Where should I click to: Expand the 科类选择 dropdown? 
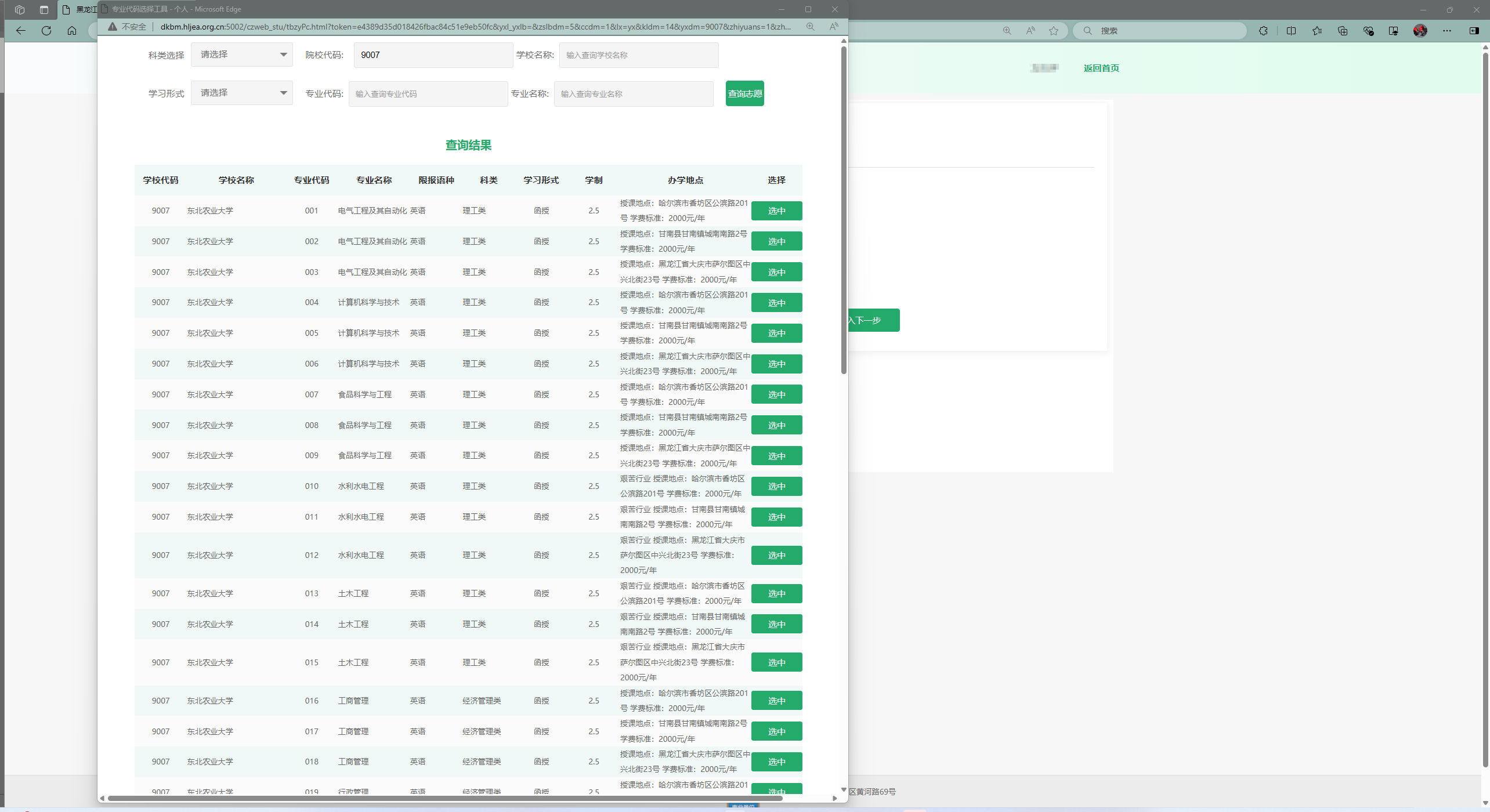point(242,55)
